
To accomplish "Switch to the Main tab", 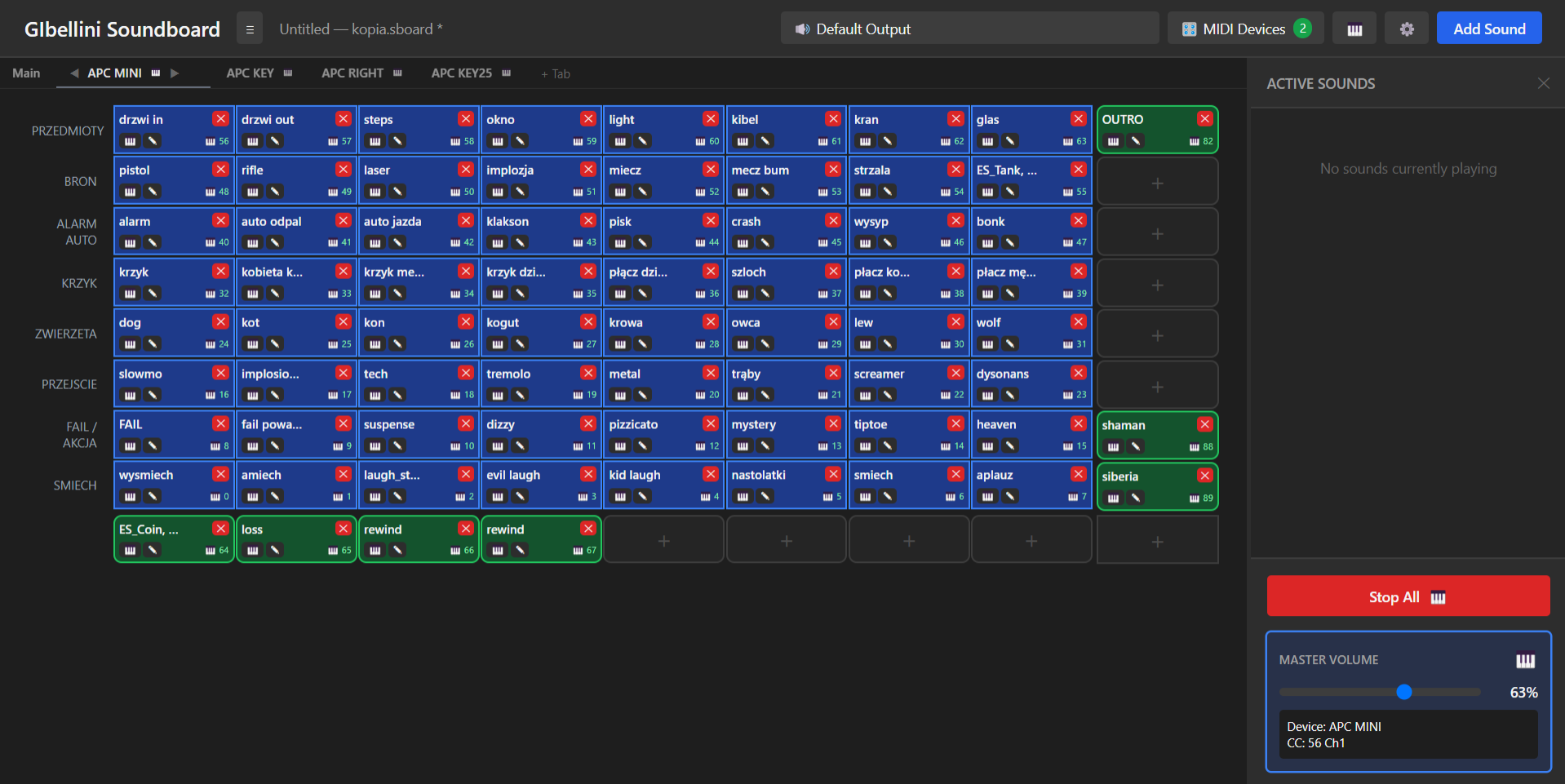I will pyautogui.click(x=26, y=73).
